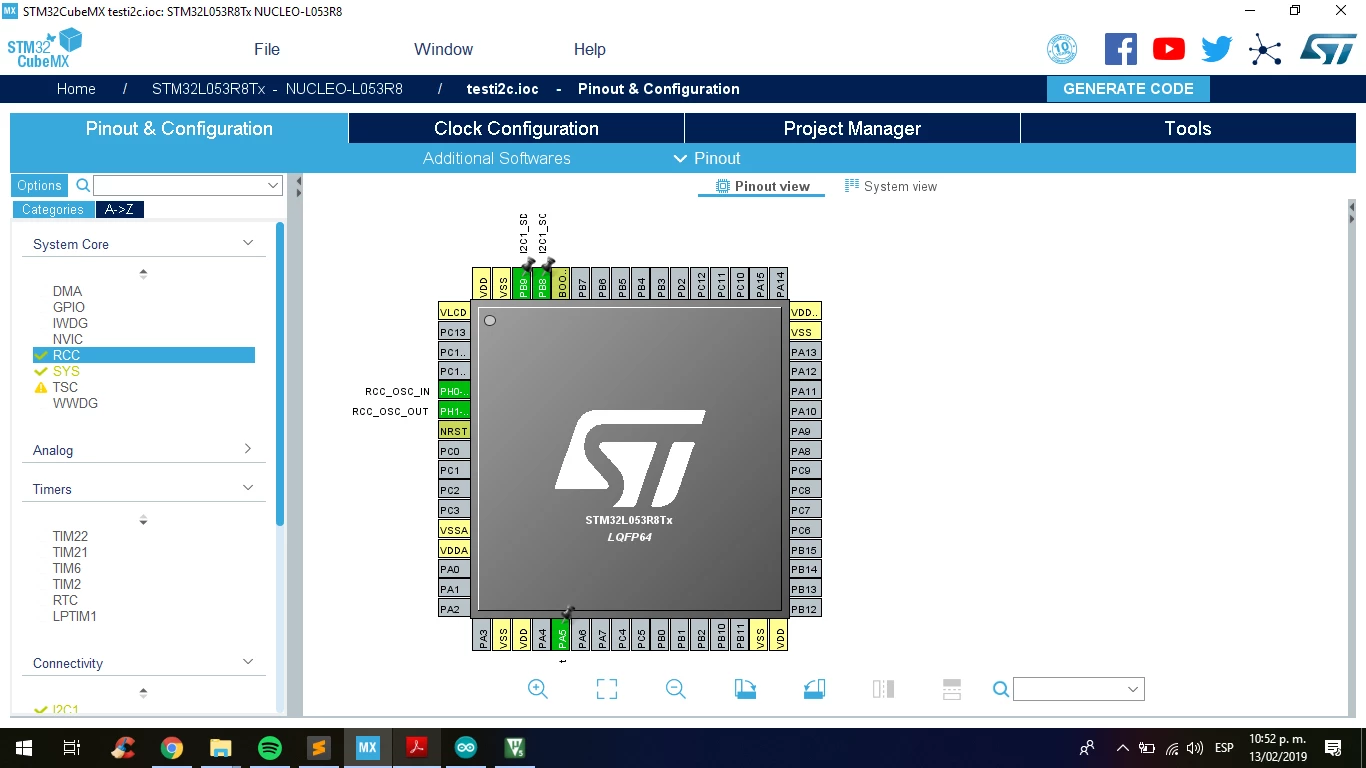Launch Google Chrome from the taskbar

click(x=172, y=748)
